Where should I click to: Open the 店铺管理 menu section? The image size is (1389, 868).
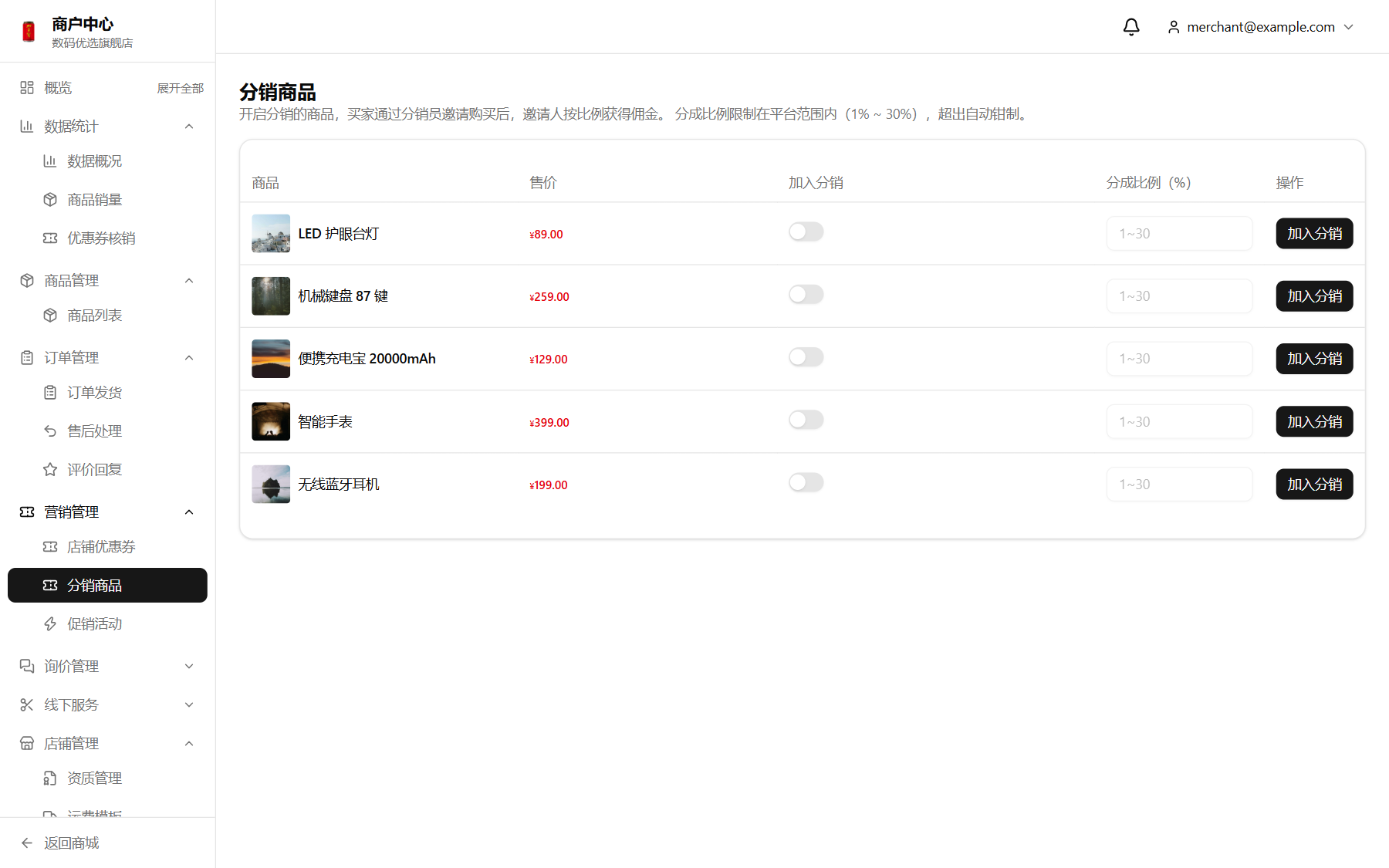pos(107,744)
